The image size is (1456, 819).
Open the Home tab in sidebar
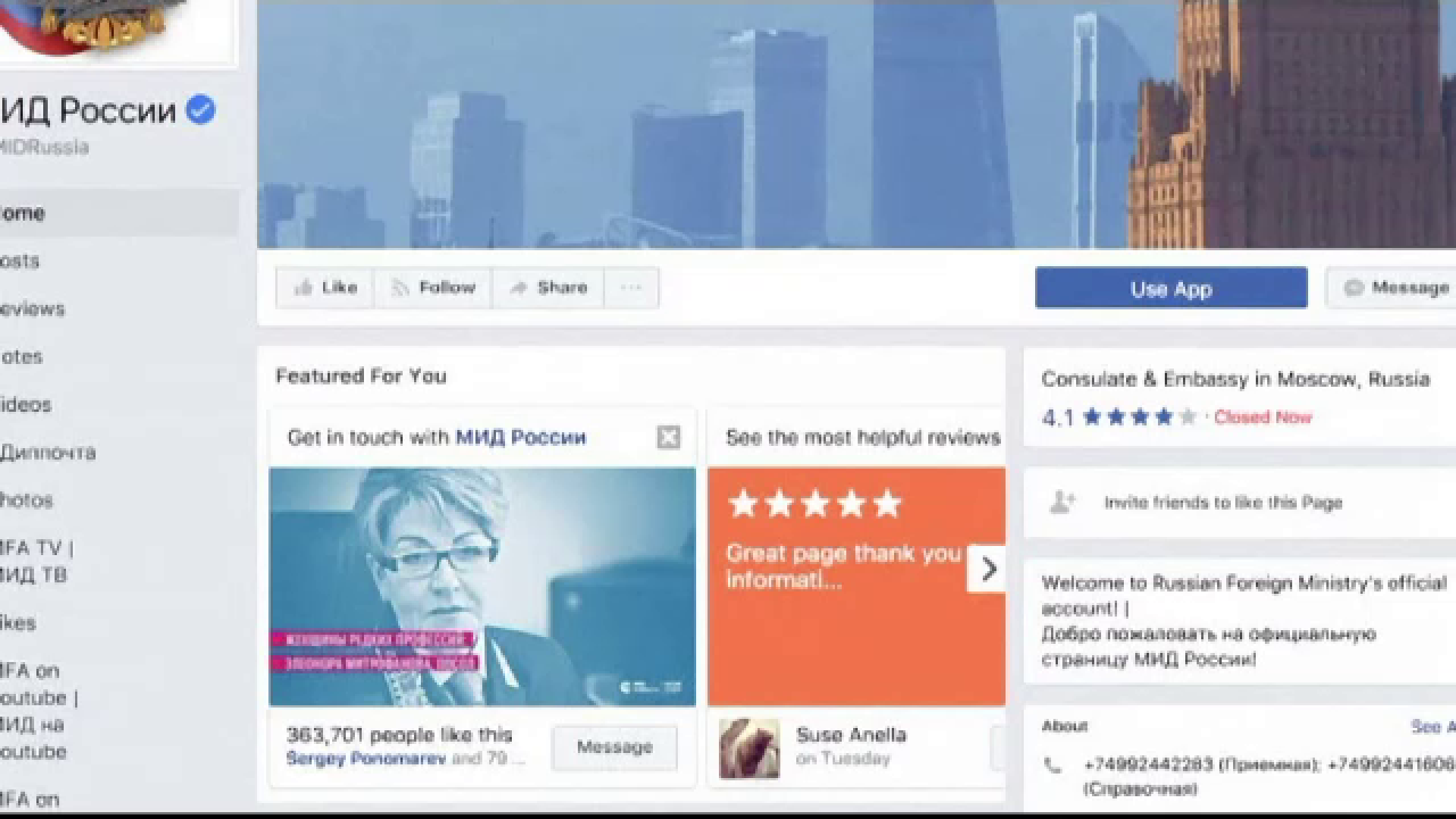pos(23,213)
